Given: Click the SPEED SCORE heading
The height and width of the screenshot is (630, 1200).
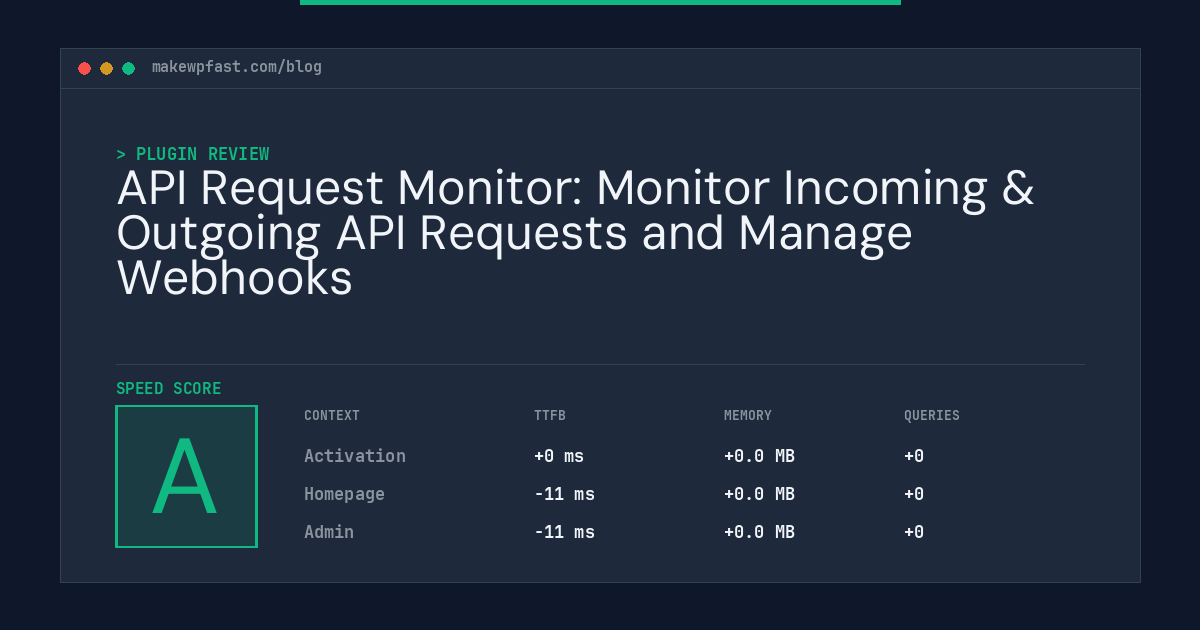Looking at the screenshot, I should coord(169,389).
